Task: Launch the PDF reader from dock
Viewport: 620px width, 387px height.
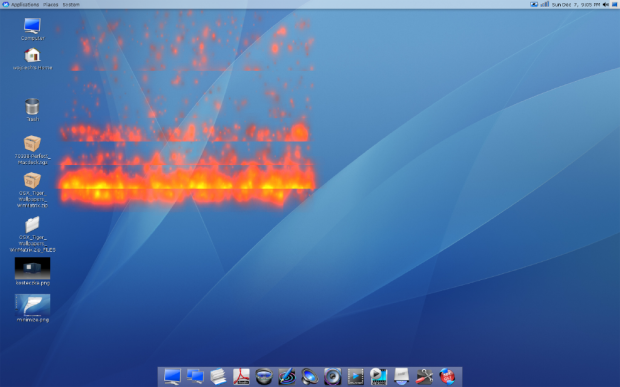Action: point(241,376)
